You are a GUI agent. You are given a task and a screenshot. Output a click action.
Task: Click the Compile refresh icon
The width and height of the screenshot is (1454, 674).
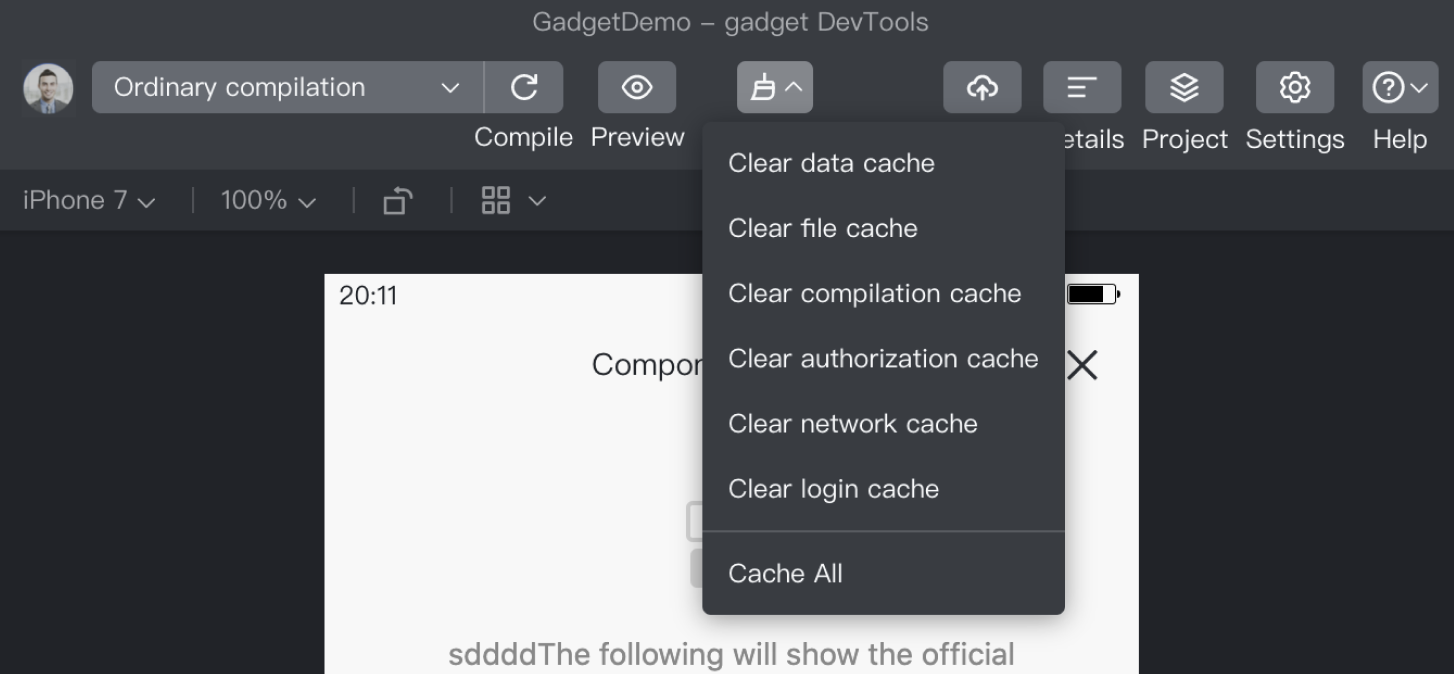(x=524, y=87)
